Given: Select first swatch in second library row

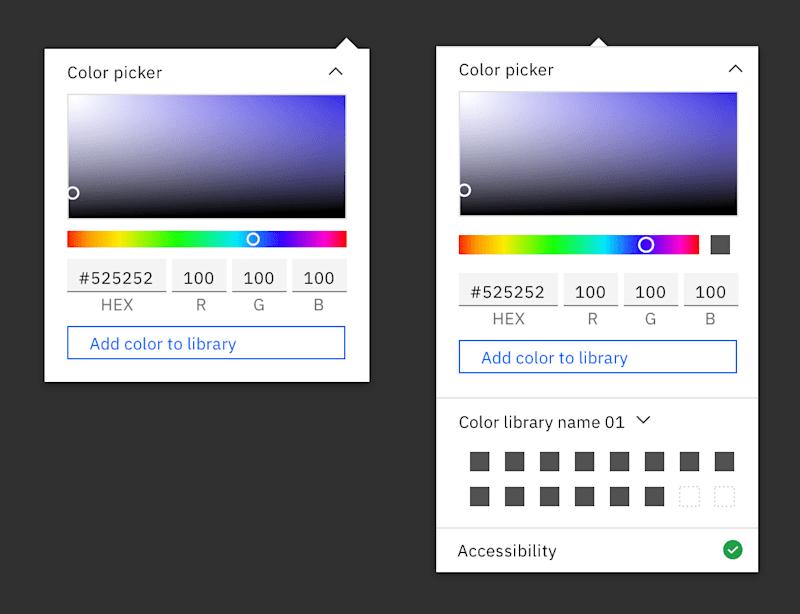Looking at the screenshot, I should (x=480, y=496).
